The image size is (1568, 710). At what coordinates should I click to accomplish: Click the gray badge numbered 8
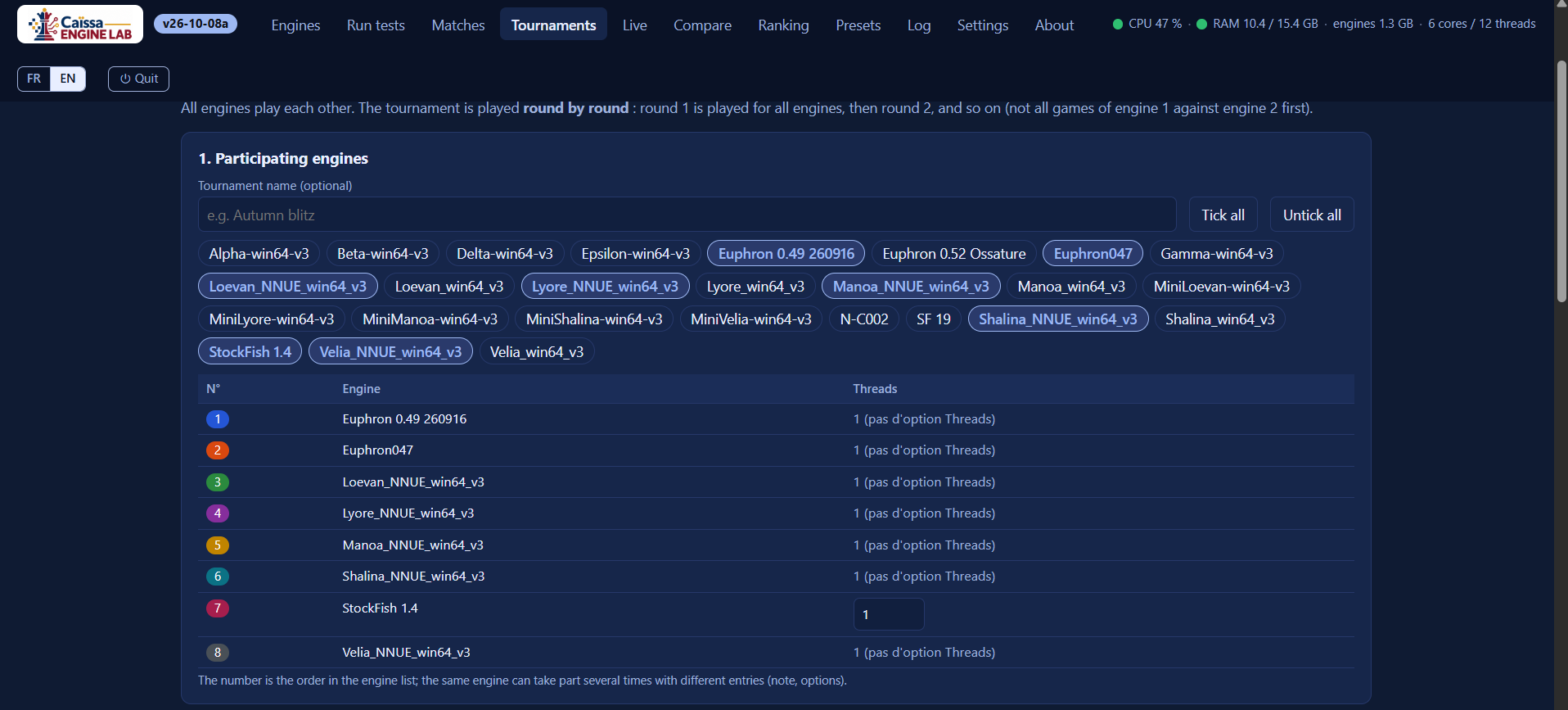(218, 653)
